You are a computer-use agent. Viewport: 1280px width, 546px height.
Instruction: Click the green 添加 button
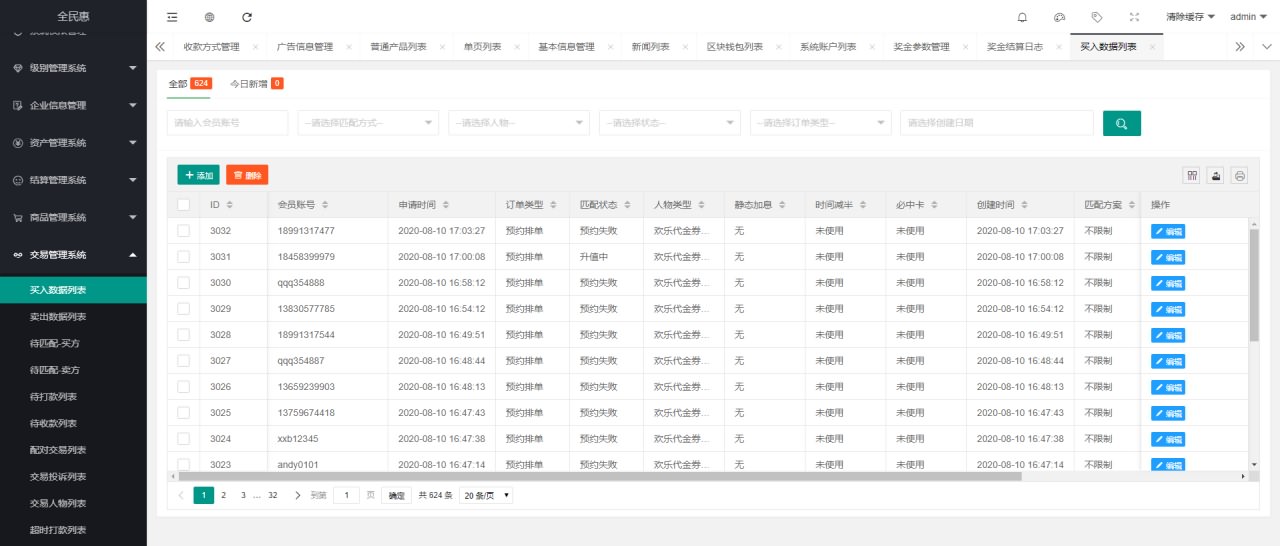[199, 175]
